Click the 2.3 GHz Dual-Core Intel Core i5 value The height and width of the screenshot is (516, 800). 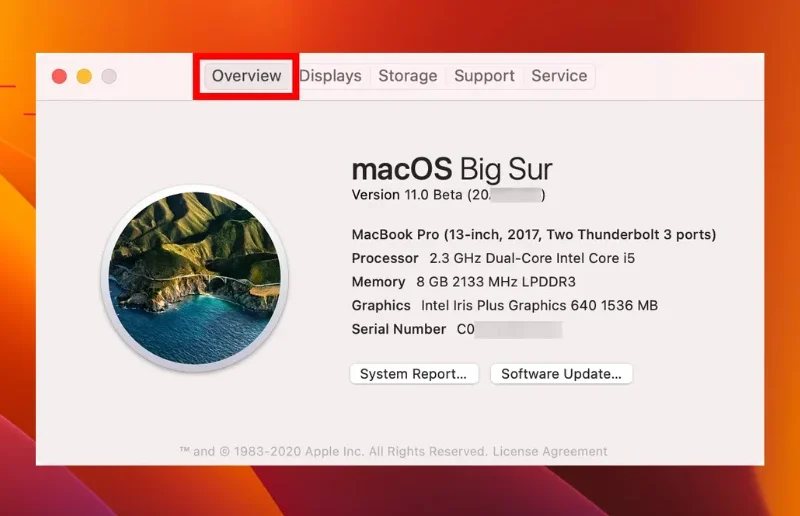tap(532, 258)
